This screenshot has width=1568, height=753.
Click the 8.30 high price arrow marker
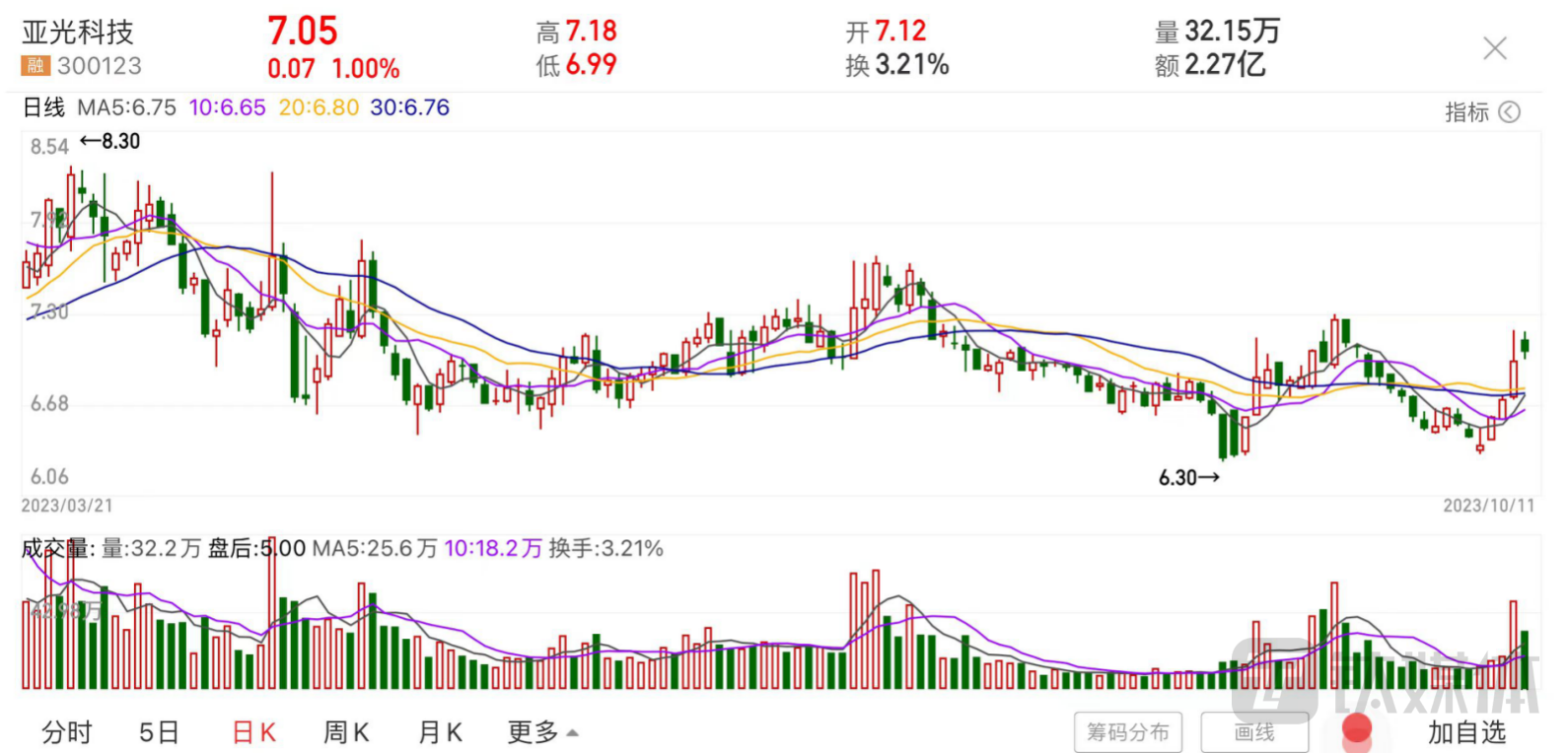(110, 141)
